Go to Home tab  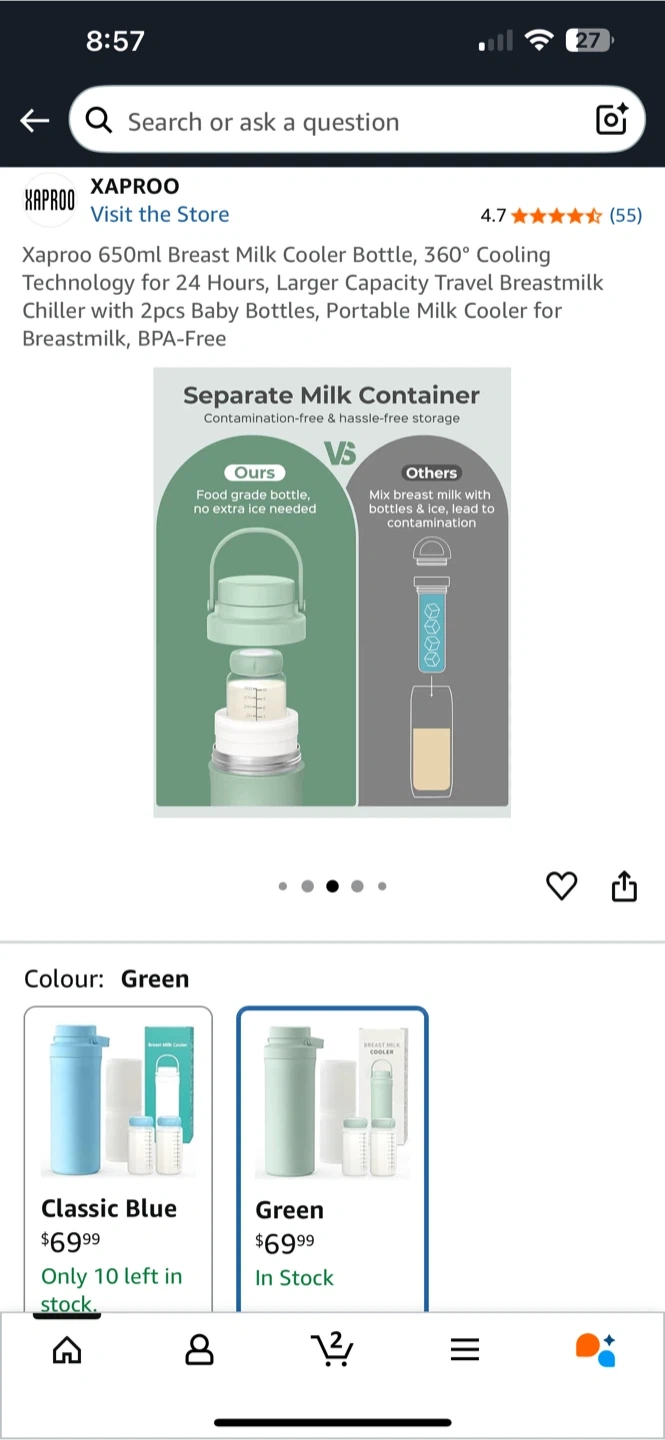tap(67, 1350)
